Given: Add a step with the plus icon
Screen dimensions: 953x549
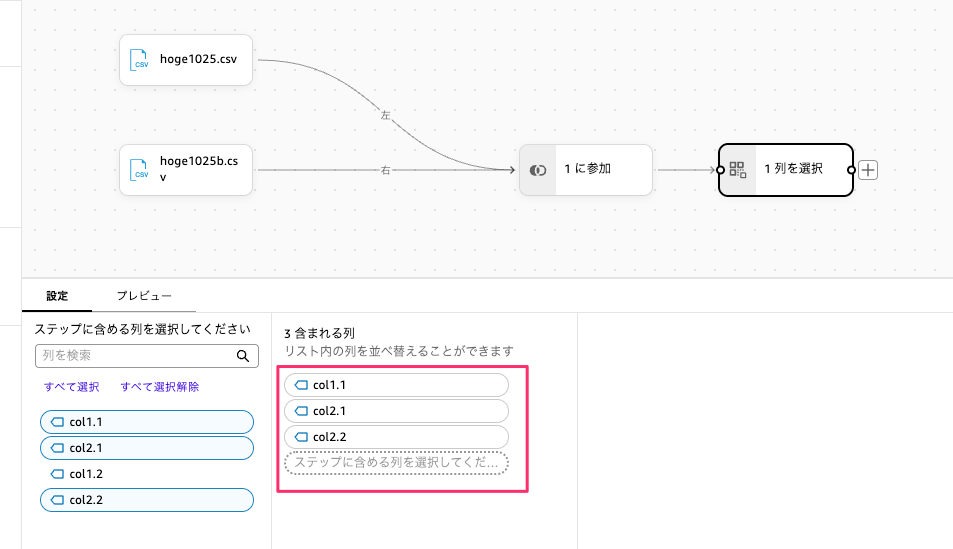Looking at the screenshot, I should point(868,170).
